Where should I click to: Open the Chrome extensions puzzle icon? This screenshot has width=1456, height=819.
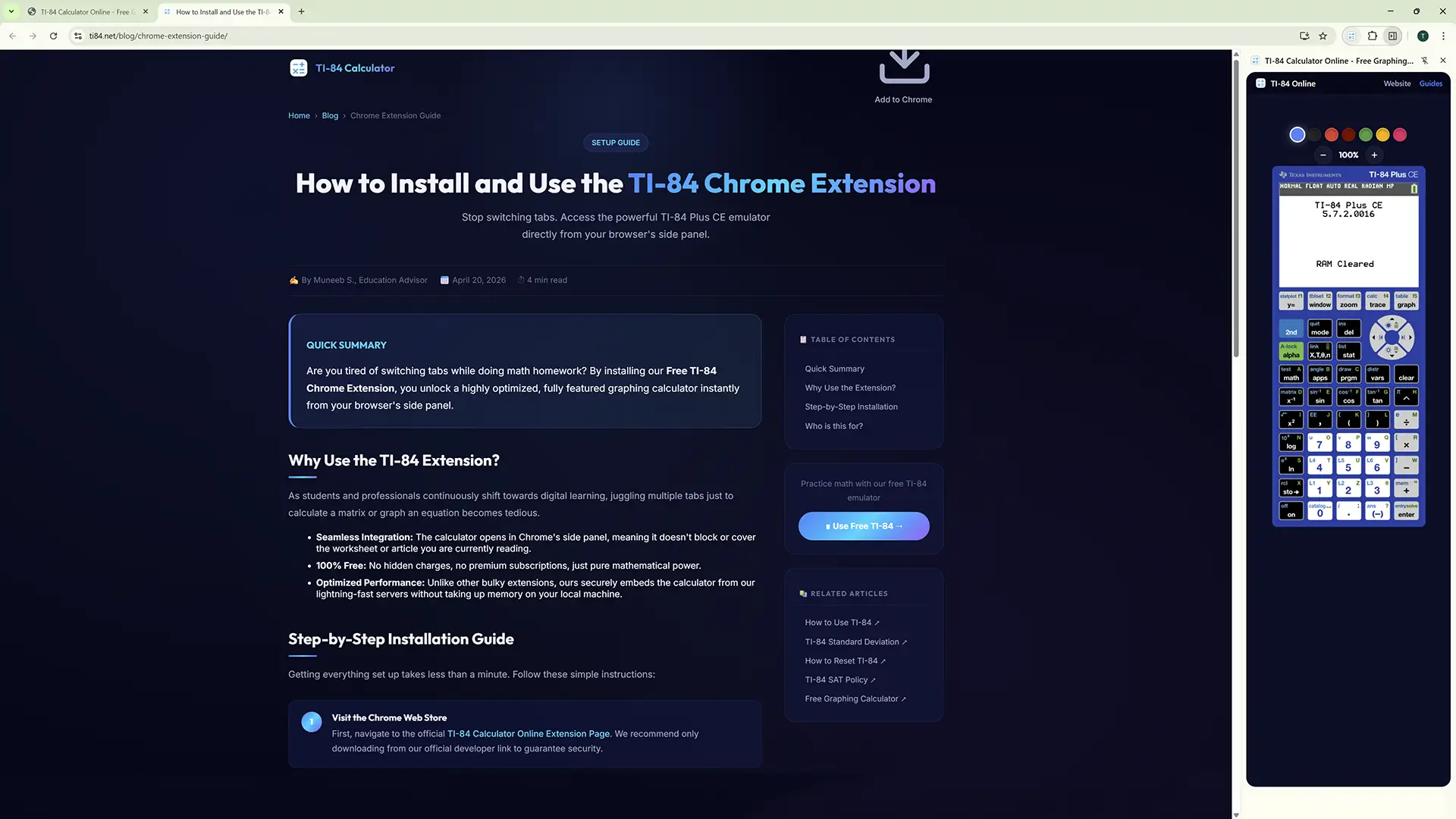click(x=1373, y=36)
